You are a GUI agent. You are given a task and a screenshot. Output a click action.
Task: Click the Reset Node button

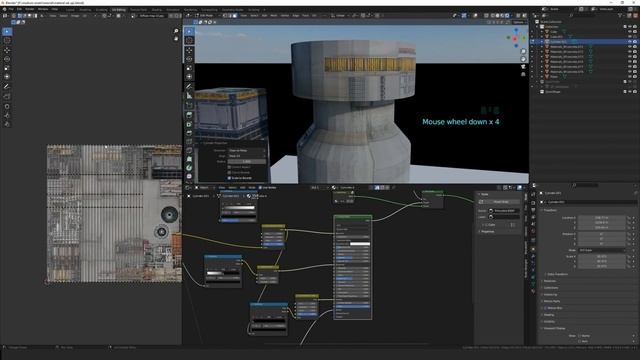click(499, 202)
